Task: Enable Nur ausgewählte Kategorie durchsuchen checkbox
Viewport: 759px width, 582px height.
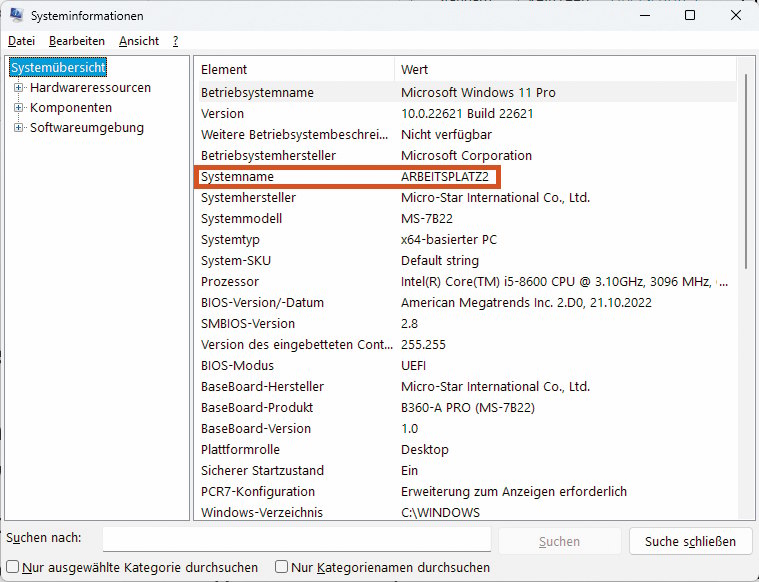Action: [x=13, y=567]
